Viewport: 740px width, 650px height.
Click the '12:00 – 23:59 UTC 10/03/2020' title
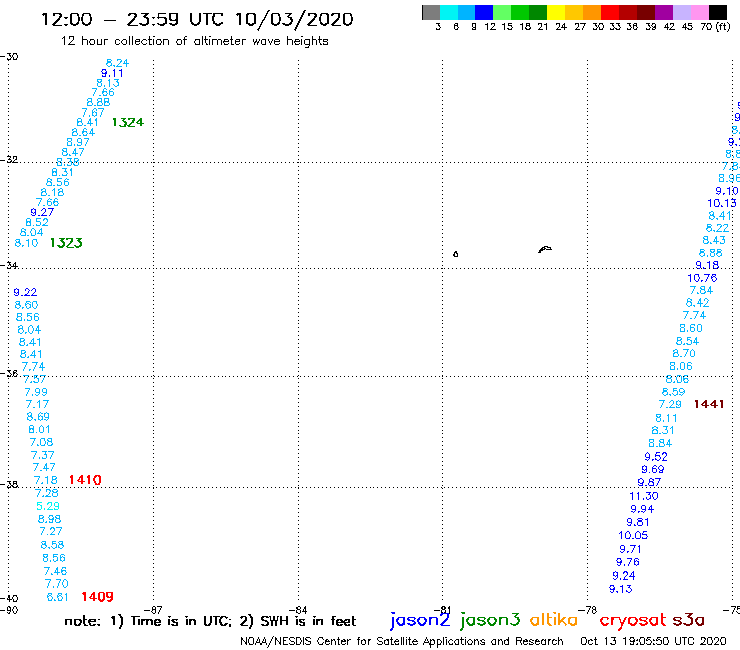(197, 19)
